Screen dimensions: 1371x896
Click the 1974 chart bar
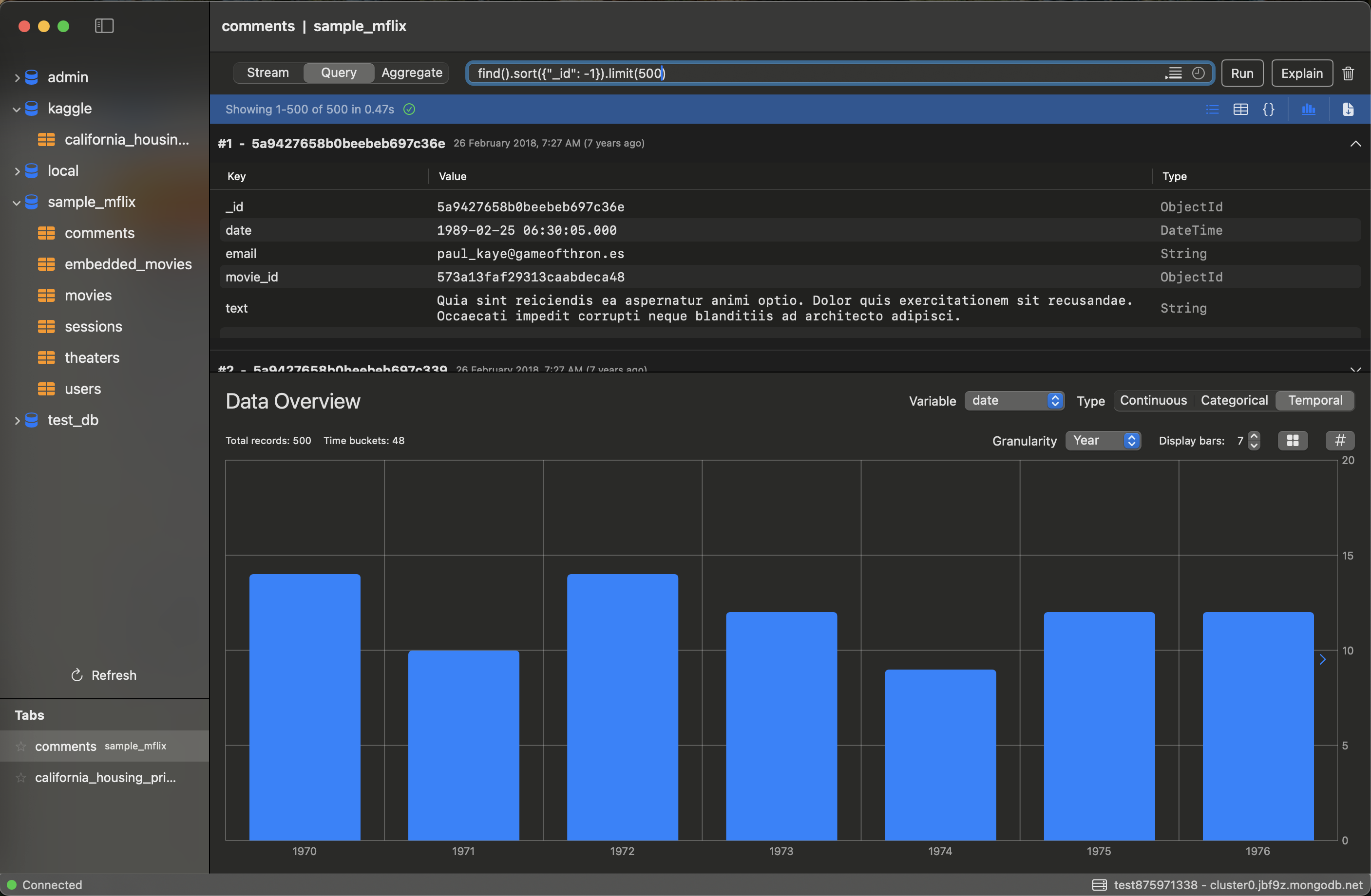[940, 755]
